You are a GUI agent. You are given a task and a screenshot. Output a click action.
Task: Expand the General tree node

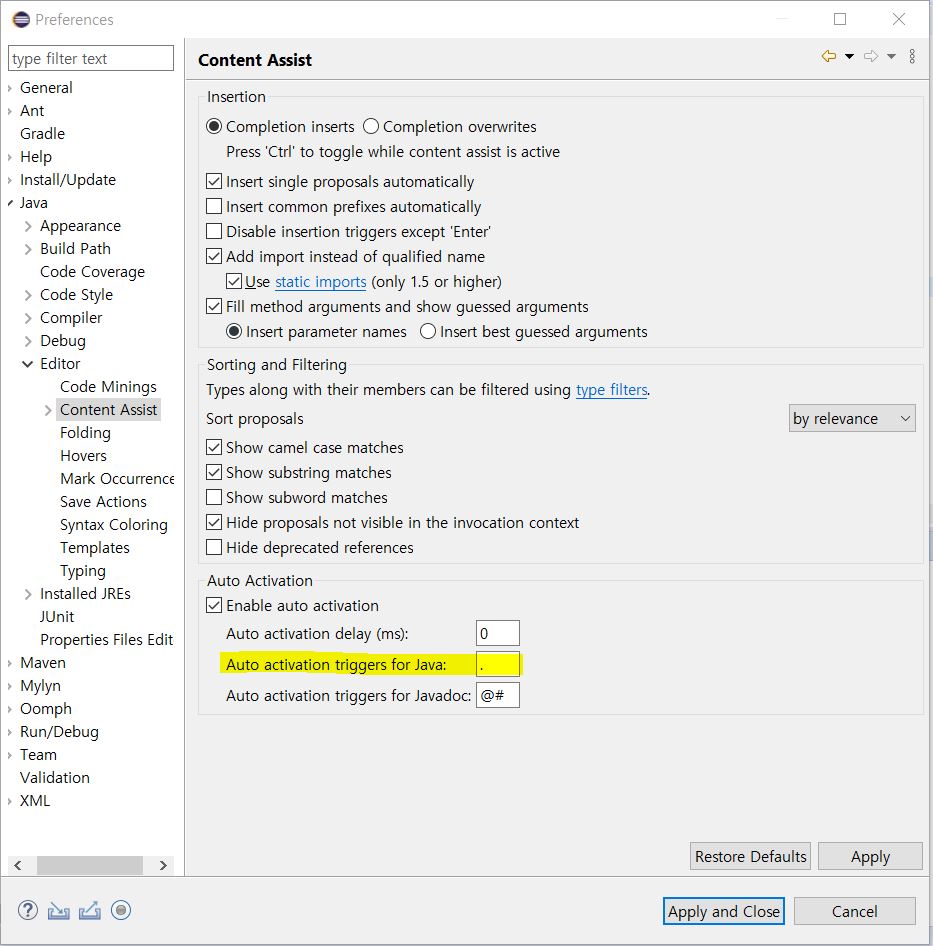10,88
